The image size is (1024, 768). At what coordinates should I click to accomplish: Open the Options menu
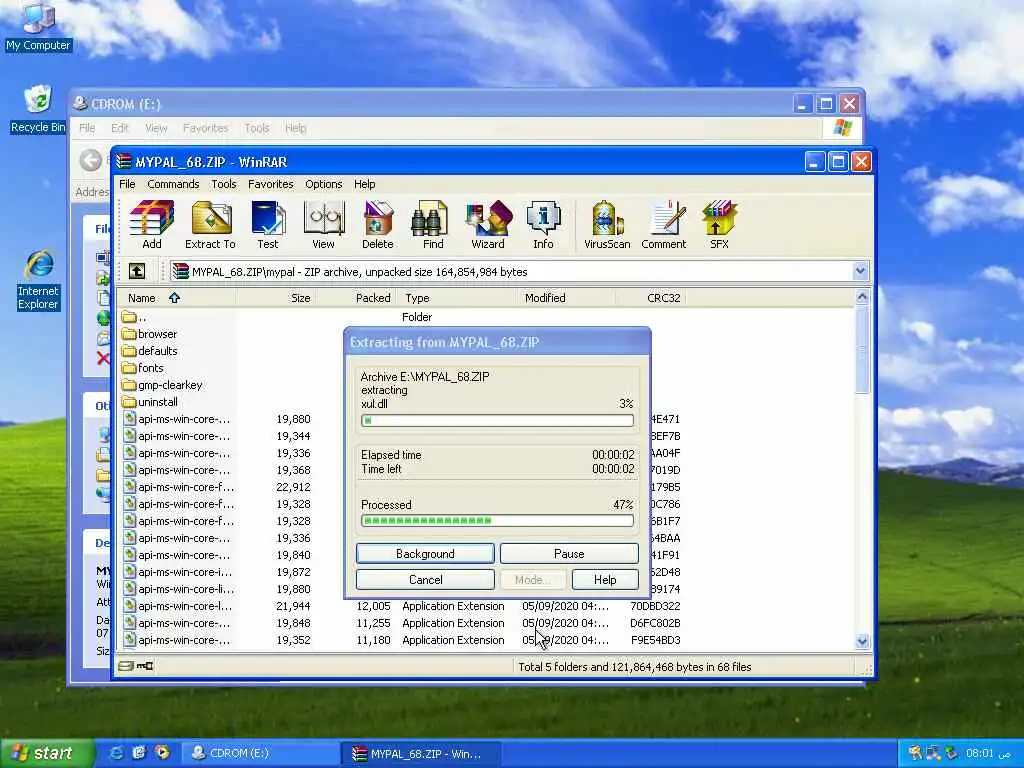(323, 184)
